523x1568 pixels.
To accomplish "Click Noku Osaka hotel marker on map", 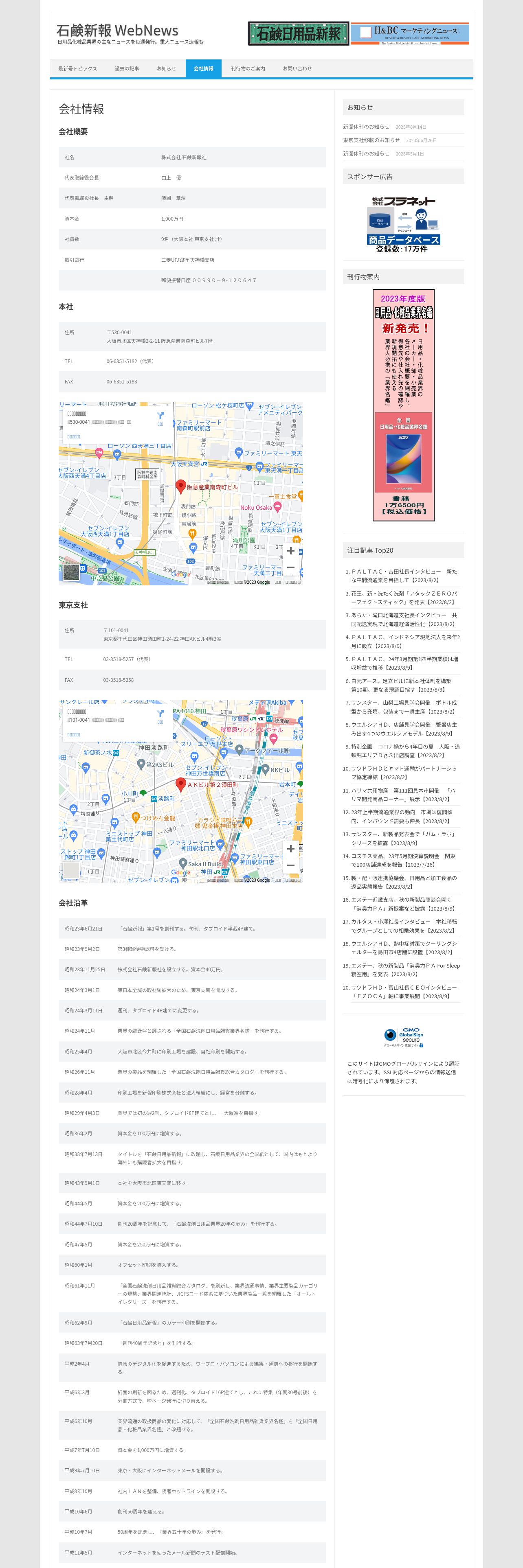I will [277, 507].
